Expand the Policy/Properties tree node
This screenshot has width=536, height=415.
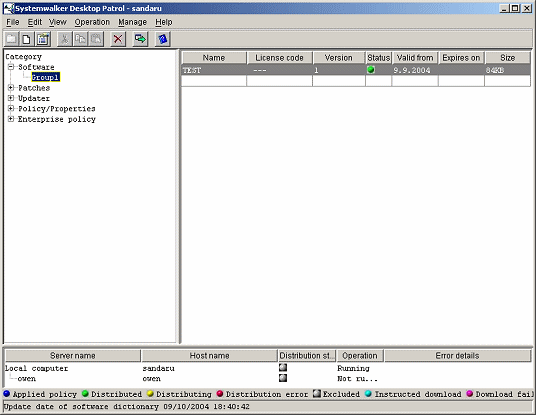coord(11,109)
